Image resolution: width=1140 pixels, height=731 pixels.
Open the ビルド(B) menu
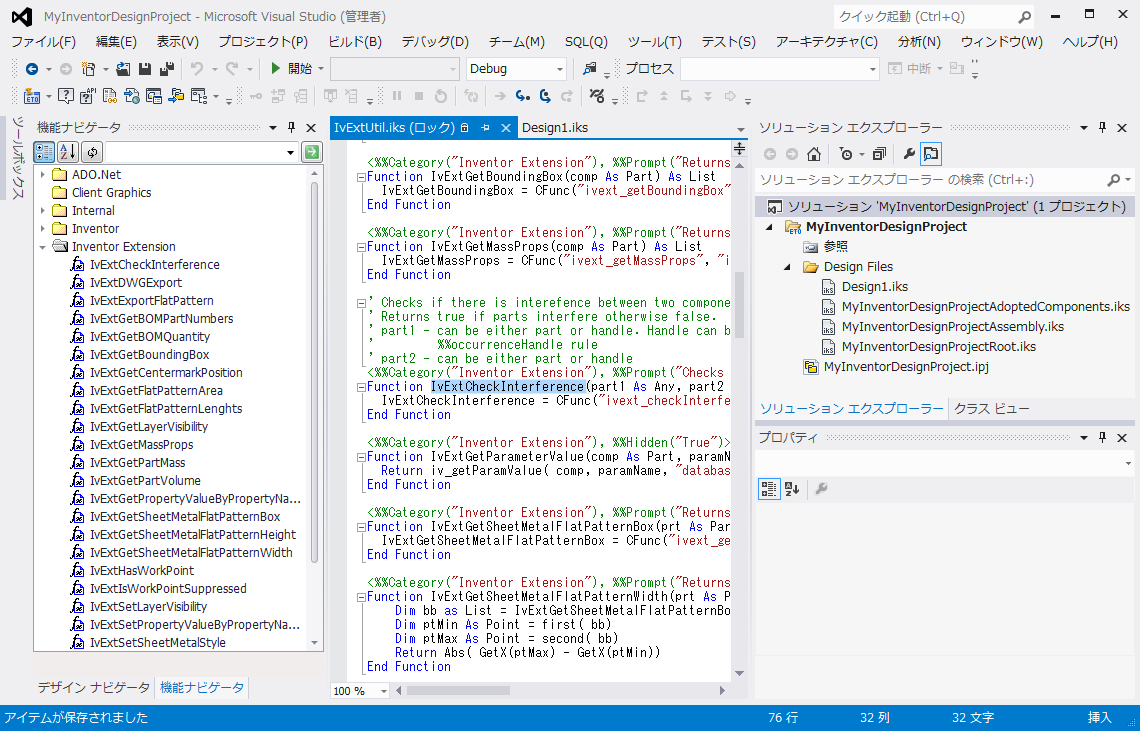(x=355, y=41)
